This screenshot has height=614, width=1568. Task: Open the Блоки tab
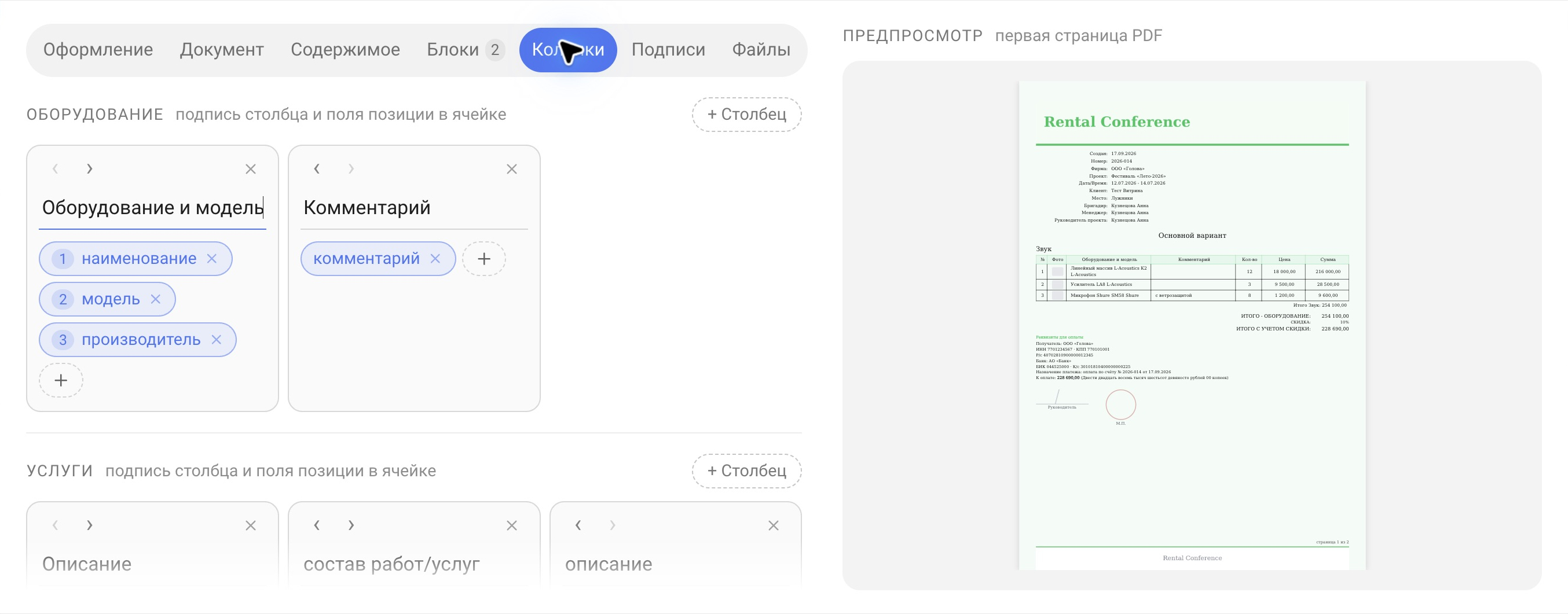click(x=465, y=50)
